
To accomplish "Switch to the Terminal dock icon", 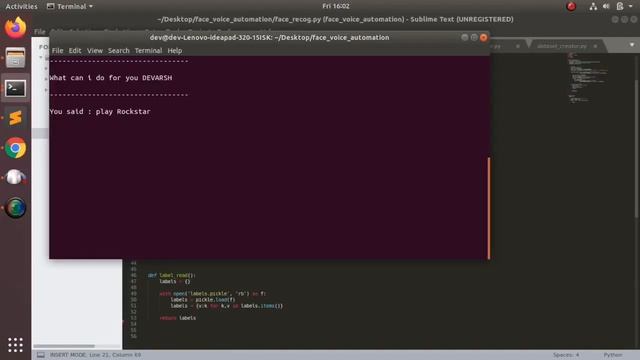I will click(16, 88).
